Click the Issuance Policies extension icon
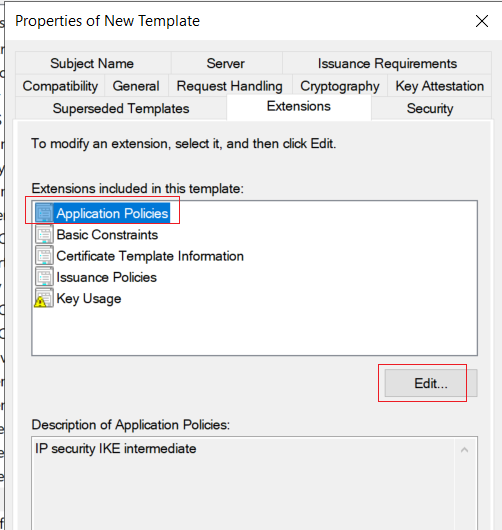 click(44, 277)
